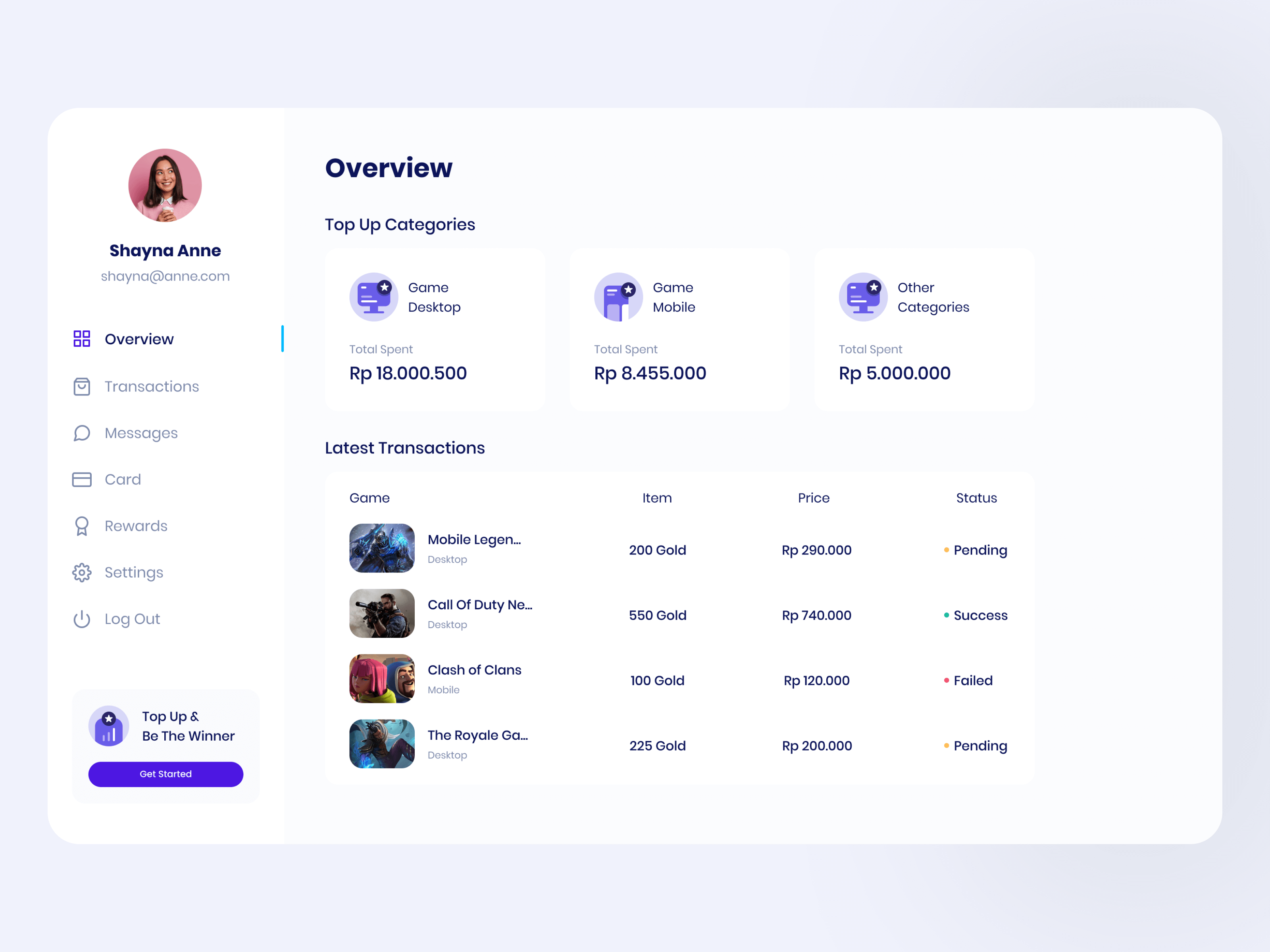Screen dimensions: 1270x952
Task: Click the Settings gear icon
Action: point(81,572)
